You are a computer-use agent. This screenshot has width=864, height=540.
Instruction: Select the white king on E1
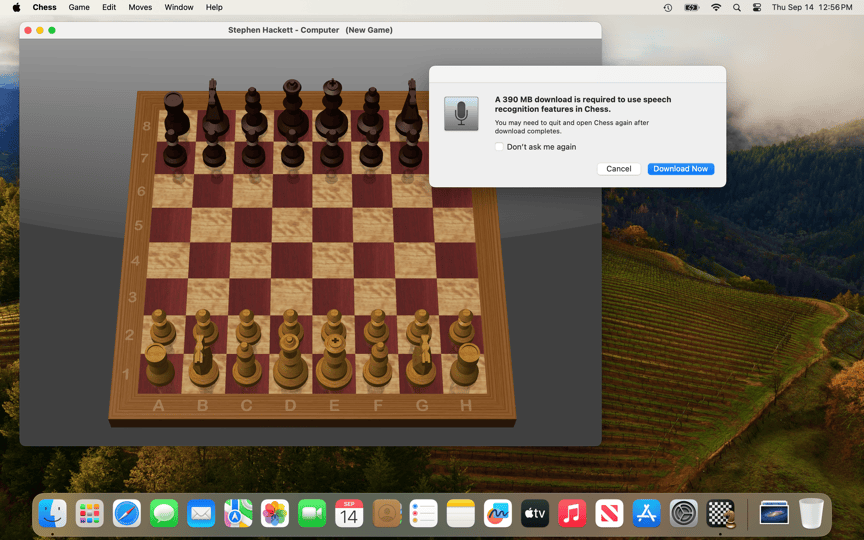pos(333,364)
